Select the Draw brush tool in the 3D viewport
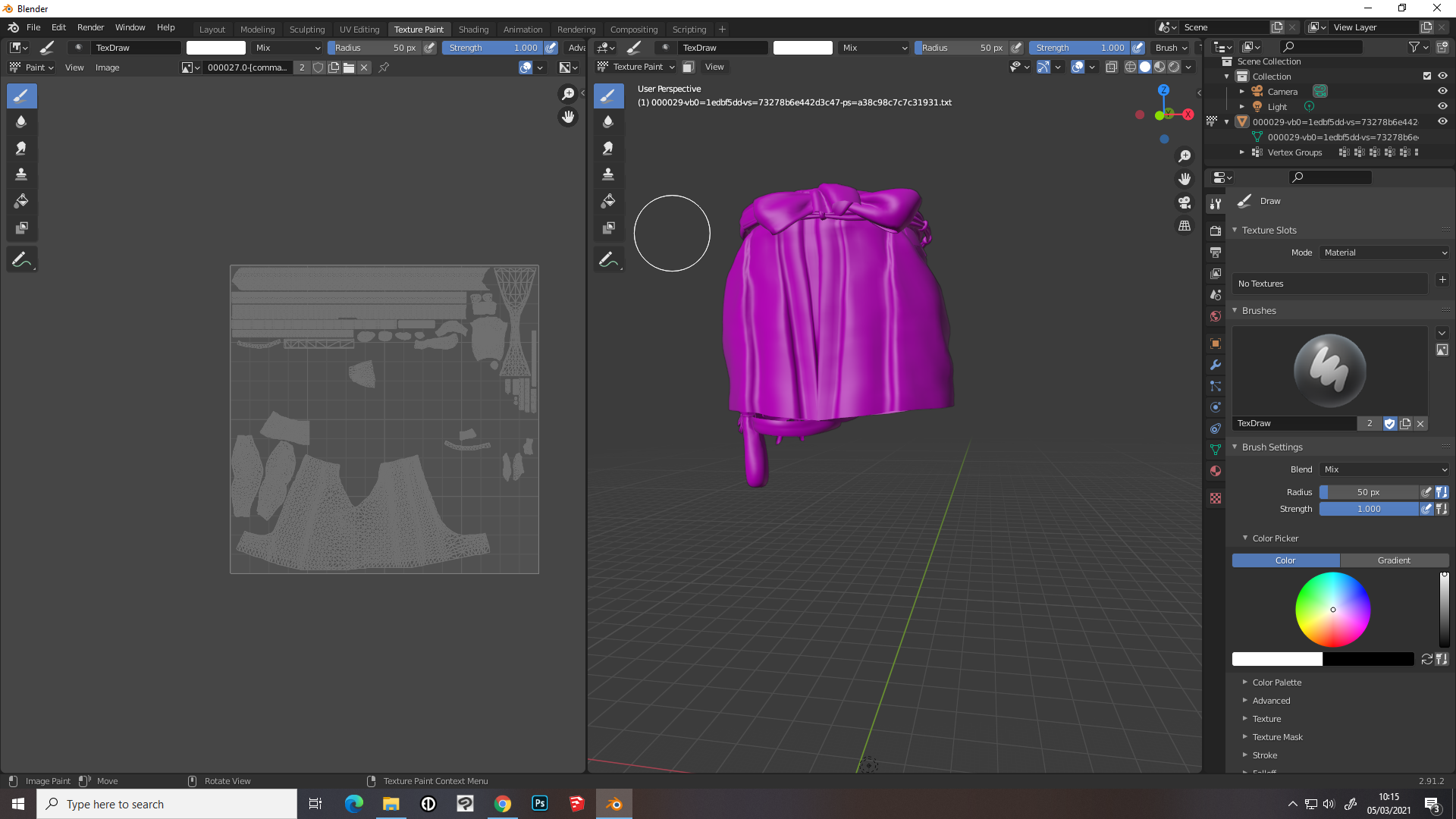 pyautogui.click(x=608, y=96)
